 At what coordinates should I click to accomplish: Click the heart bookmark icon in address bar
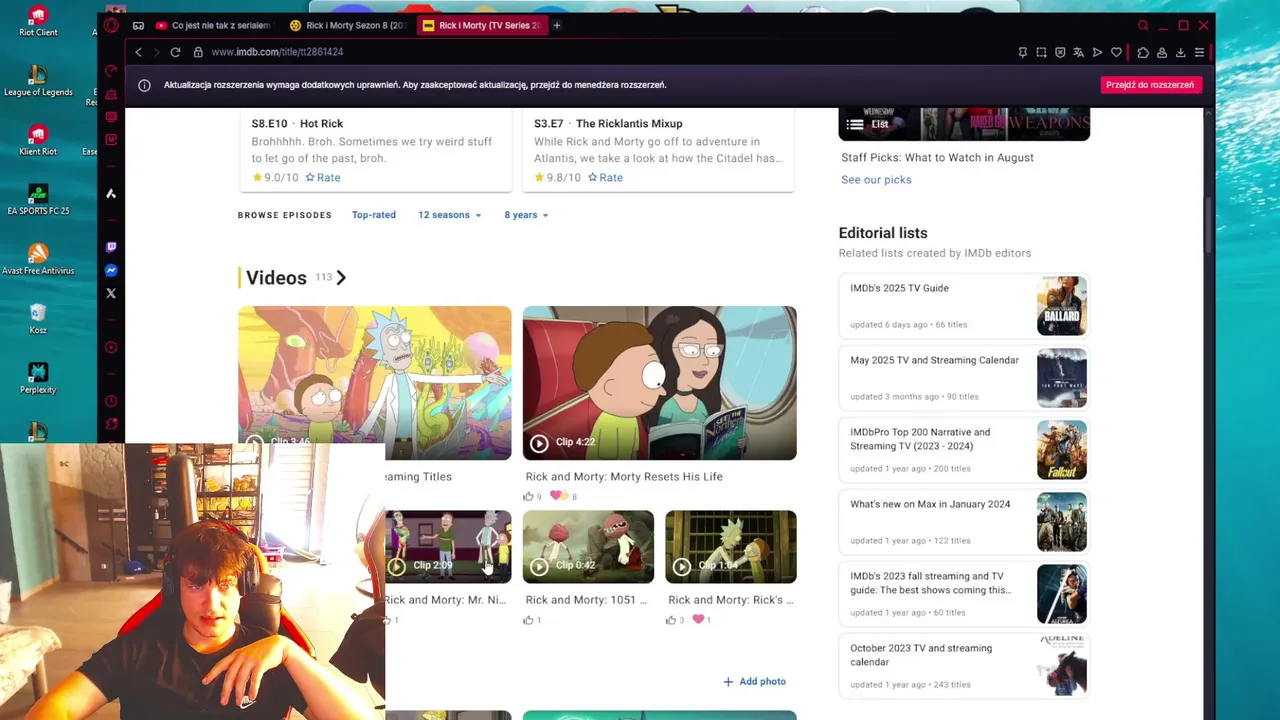(x=1116, y=52)
